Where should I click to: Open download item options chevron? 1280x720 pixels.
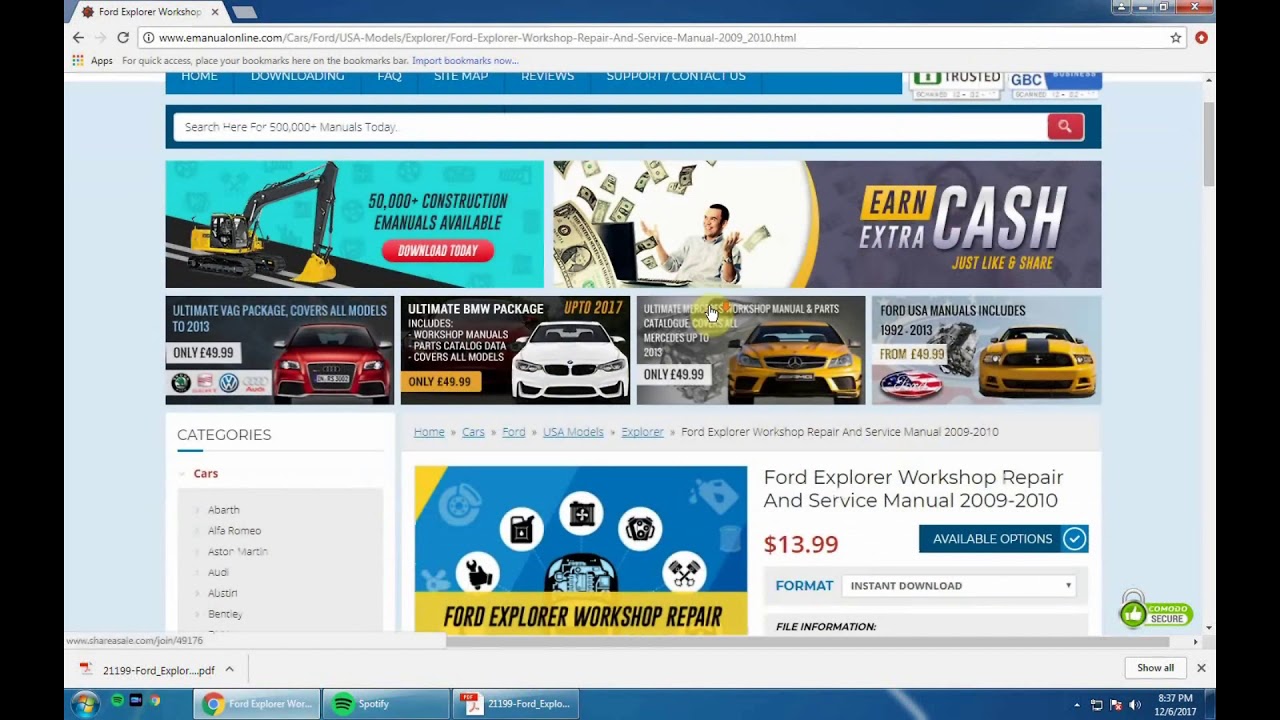coord(229,670)
